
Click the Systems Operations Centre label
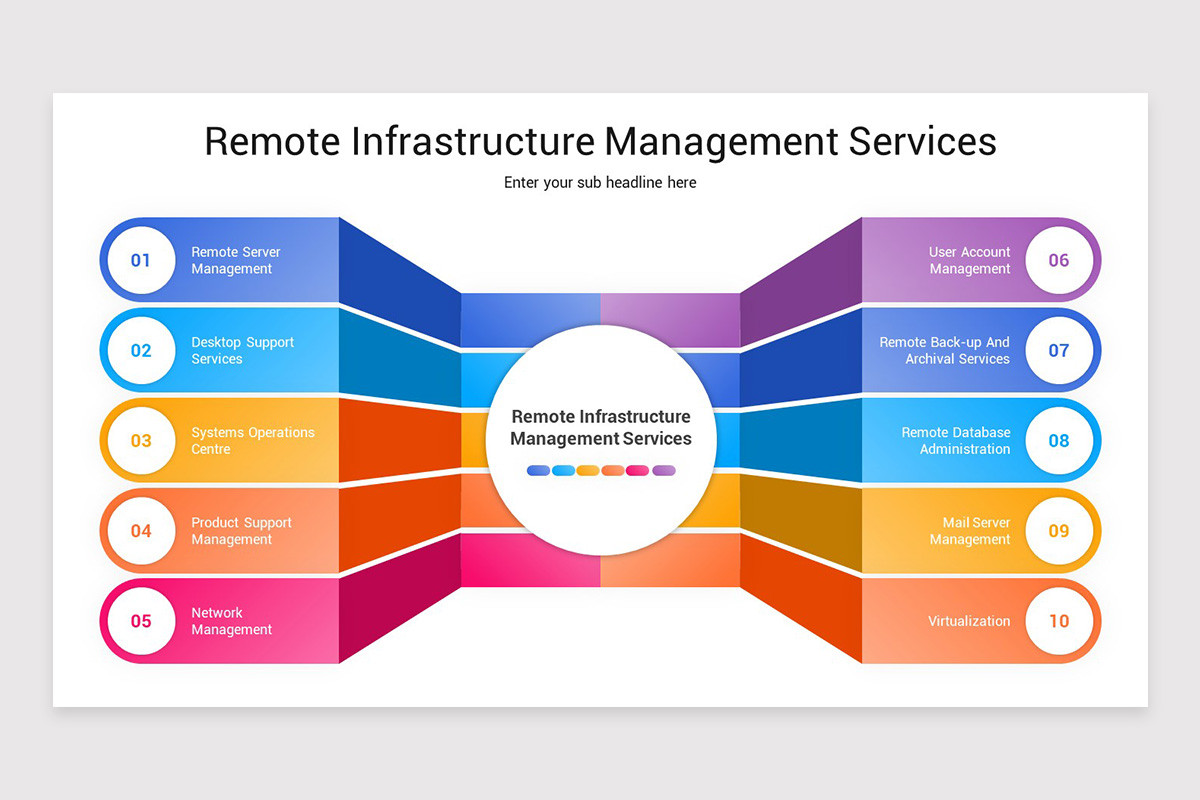pos(253,440)
